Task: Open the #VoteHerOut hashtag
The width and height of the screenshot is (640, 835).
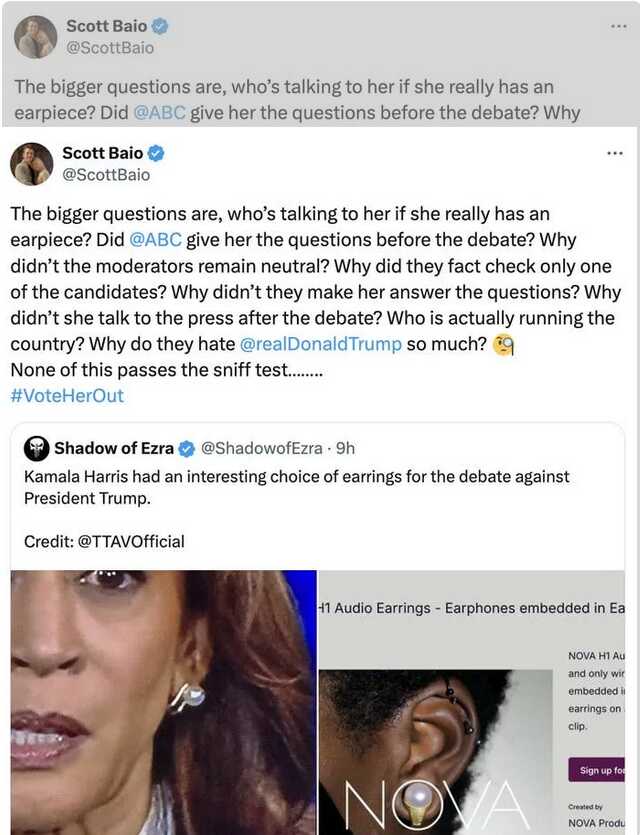Action: click(67, 396)
